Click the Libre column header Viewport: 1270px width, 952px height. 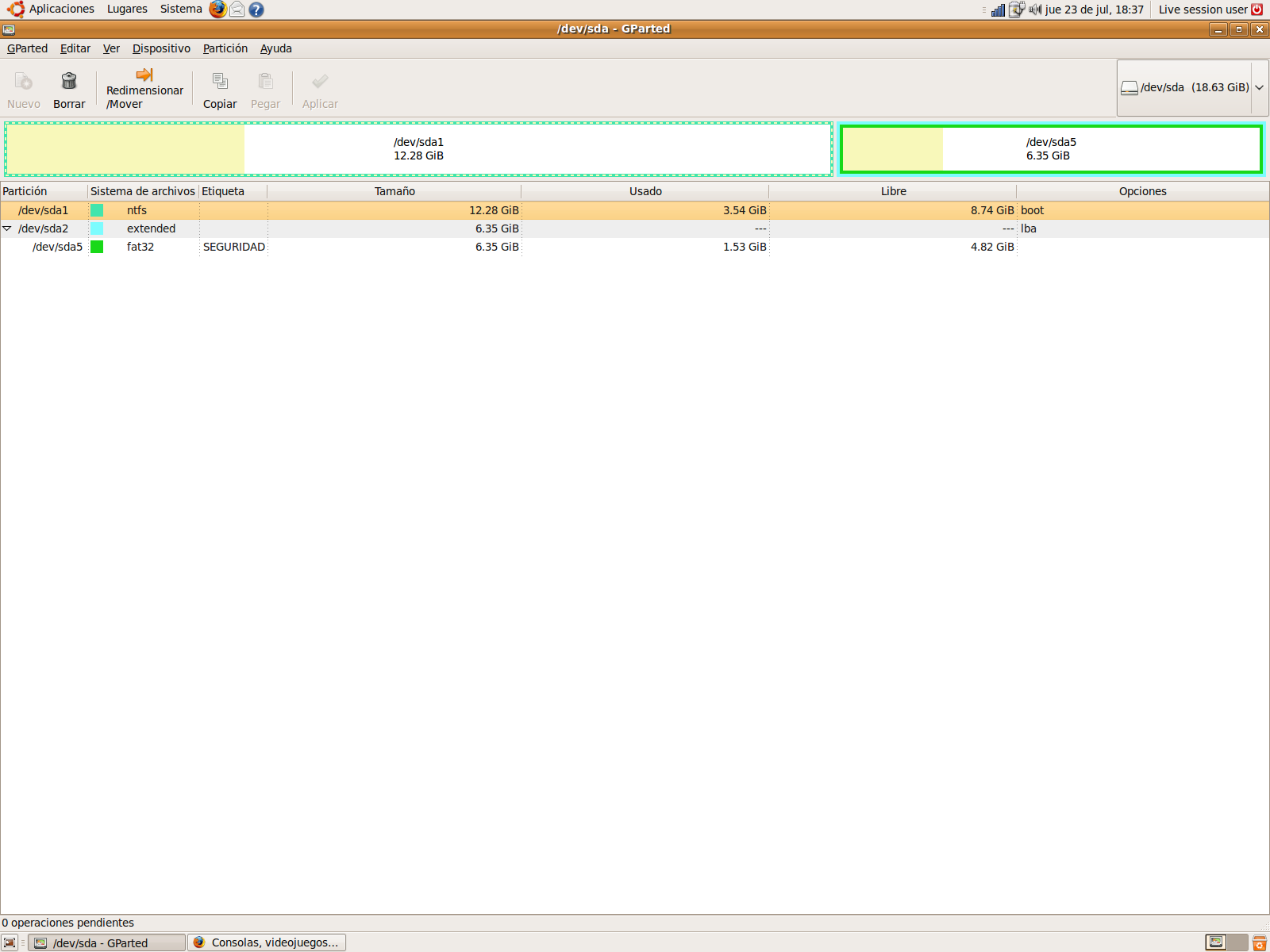tap(893, 191)
